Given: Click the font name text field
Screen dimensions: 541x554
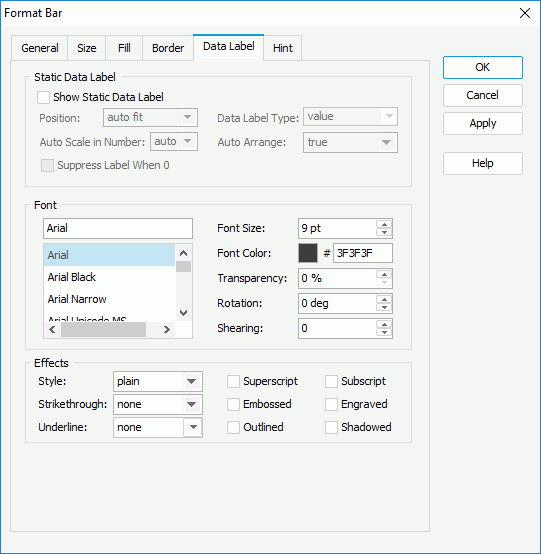Looking at the screenshot, I should (x=118, y=228).
